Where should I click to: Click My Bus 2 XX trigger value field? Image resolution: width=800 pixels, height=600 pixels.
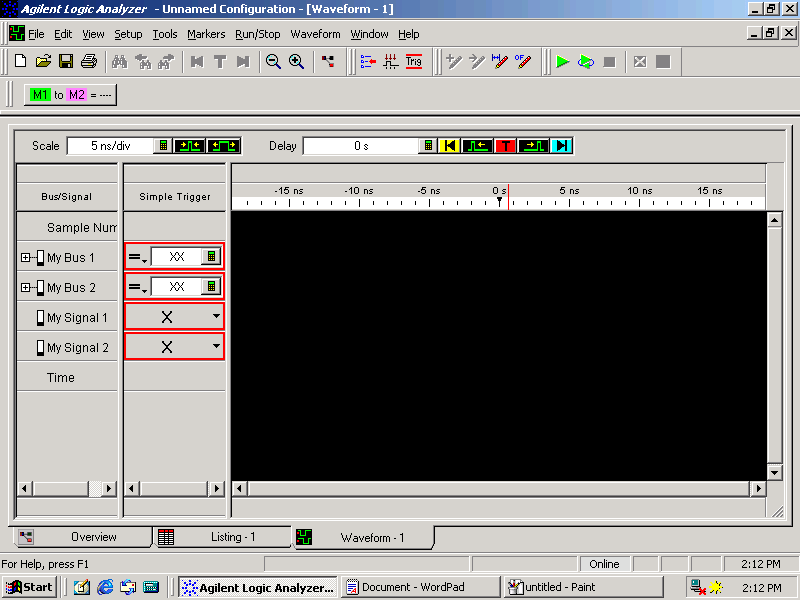[x=177, y=287]
